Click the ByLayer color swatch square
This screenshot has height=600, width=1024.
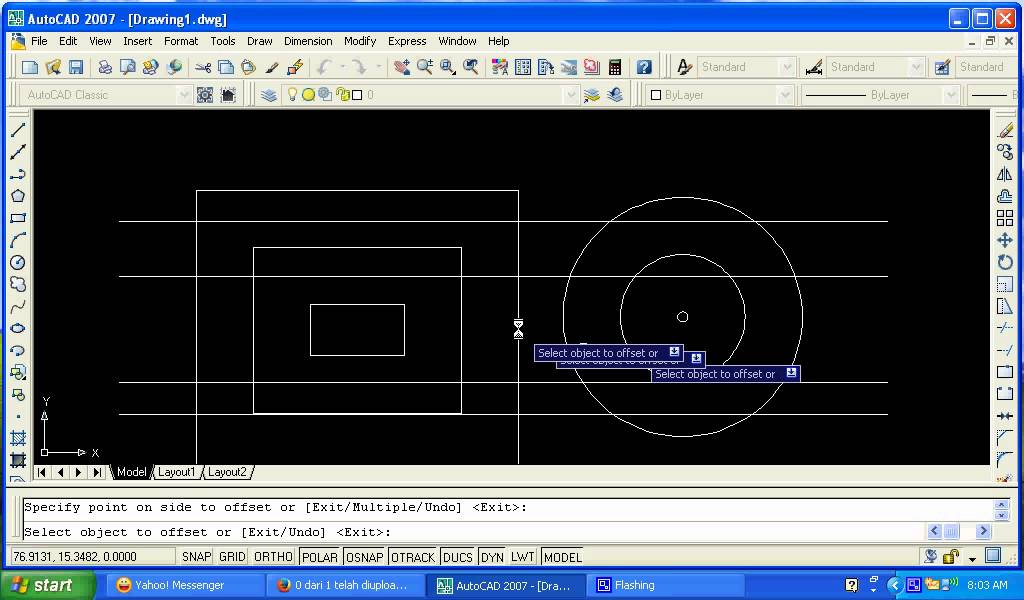coord(656,95)
